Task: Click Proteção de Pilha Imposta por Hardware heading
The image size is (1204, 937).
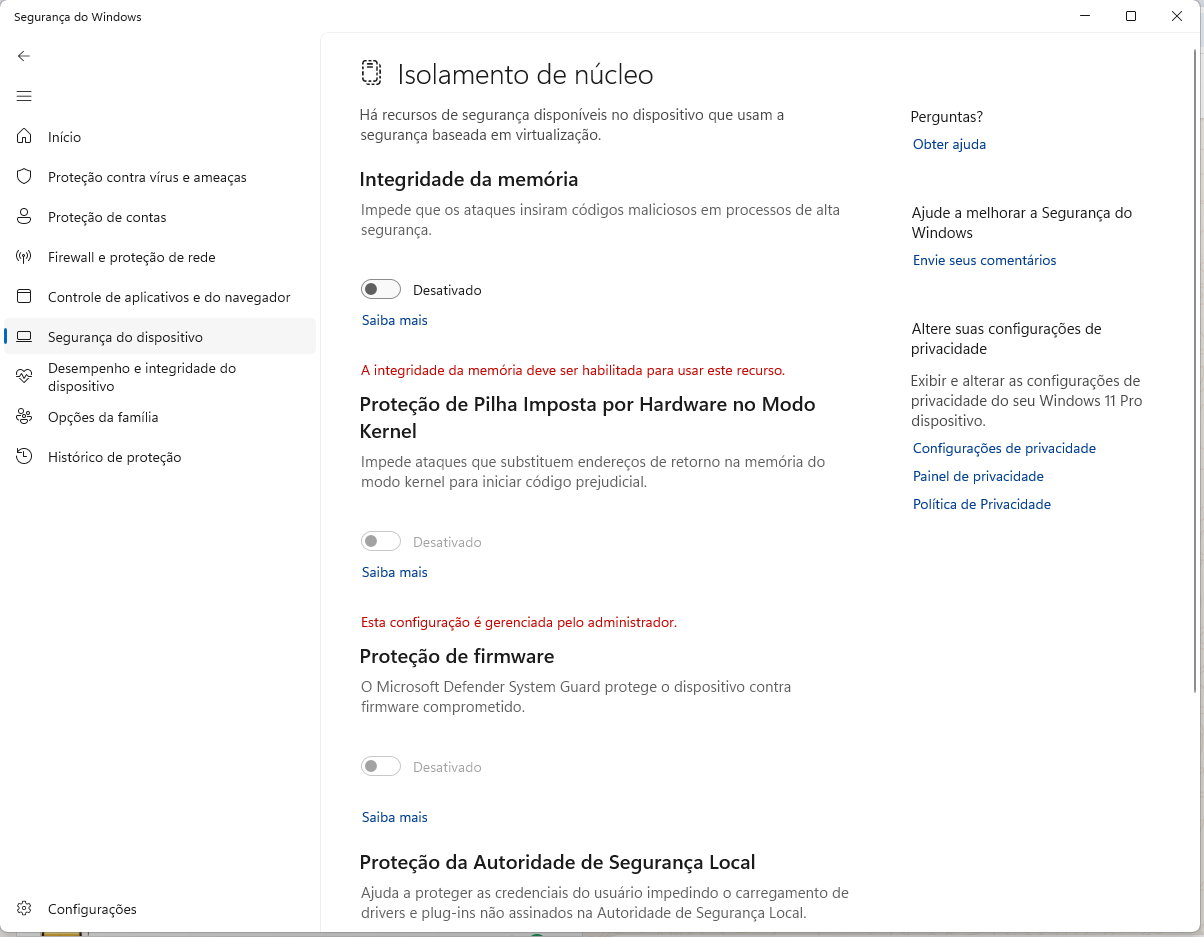Action: click(587, 418)
